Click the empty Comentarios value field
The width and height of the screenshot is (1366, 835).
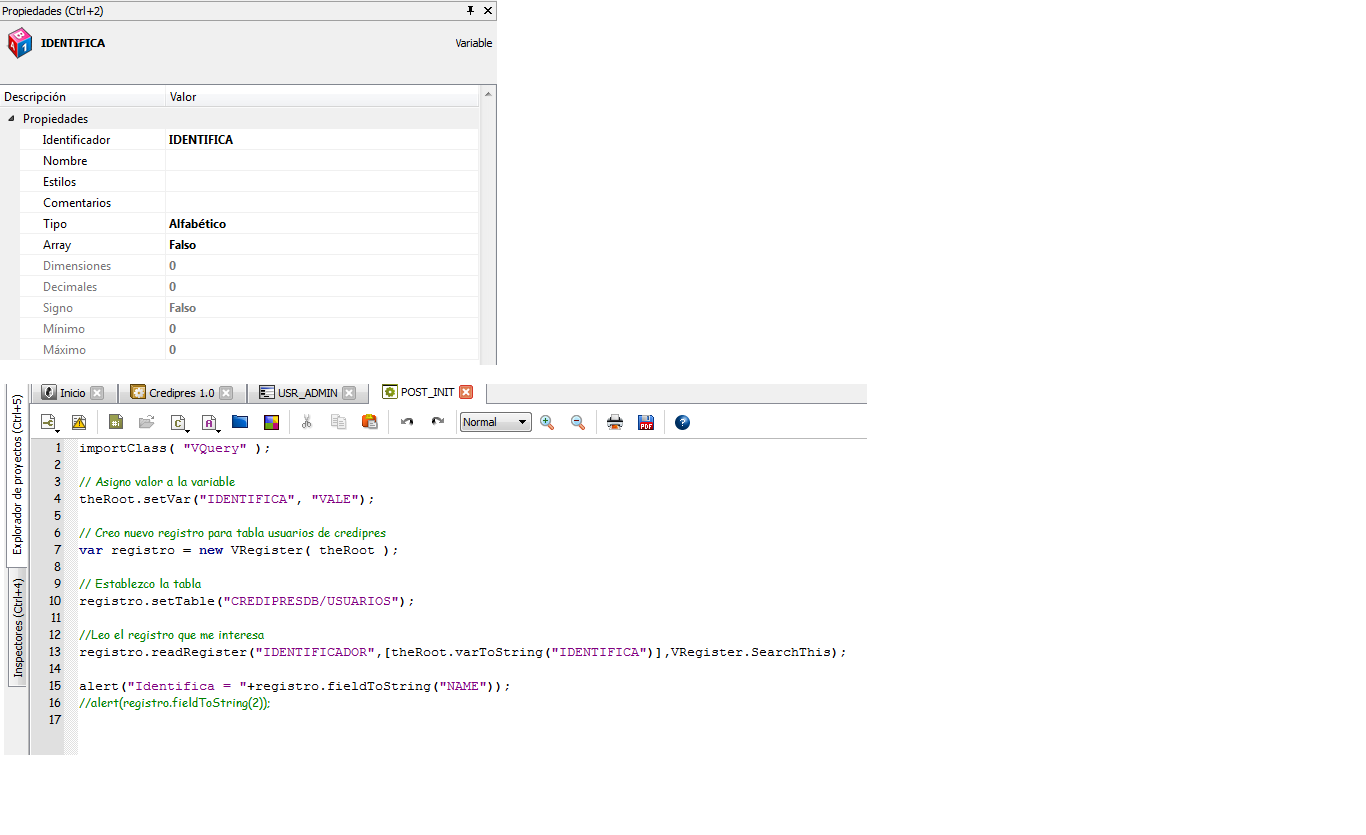tap(322, 203)
